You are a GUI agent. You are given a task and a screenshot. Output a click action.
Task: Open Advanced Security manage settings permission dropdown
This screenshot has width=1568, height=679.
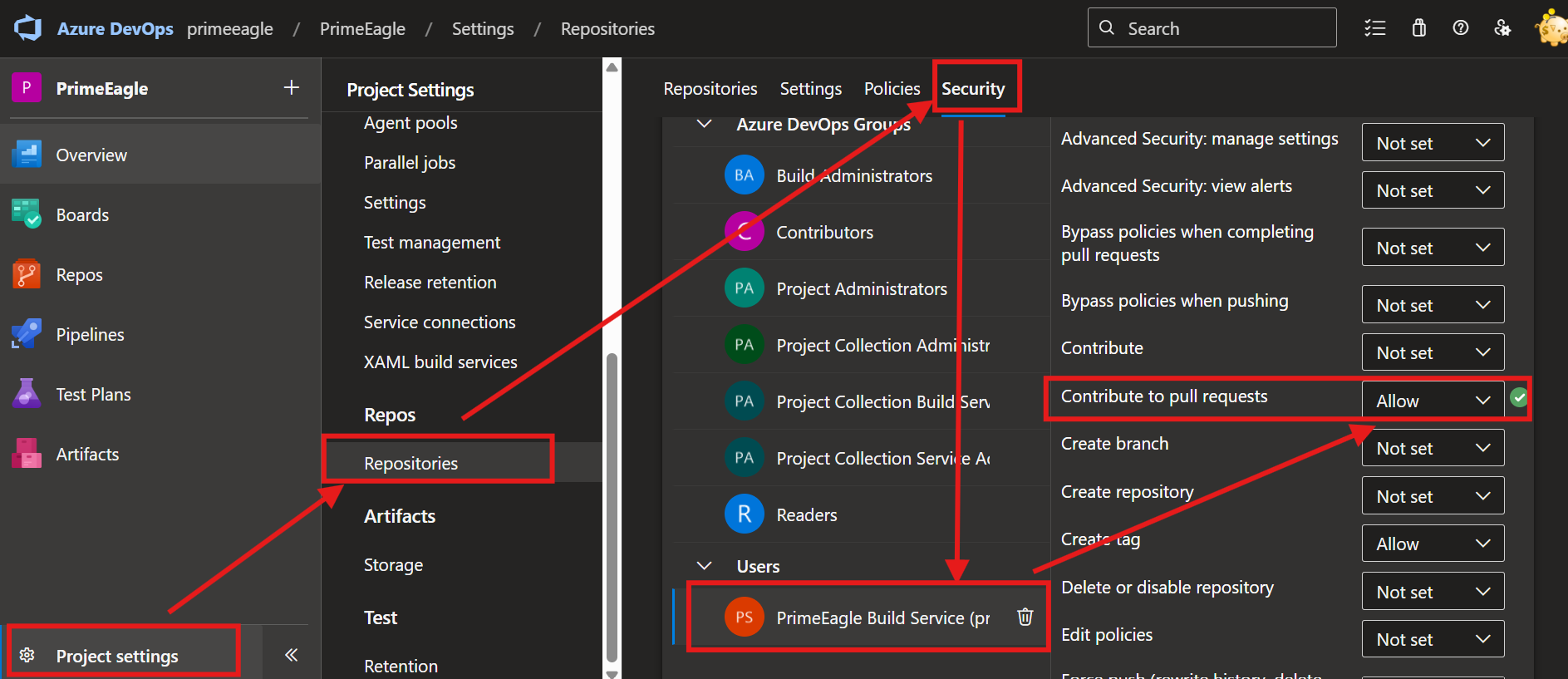pyautogui.click(x=1433, y=142)
